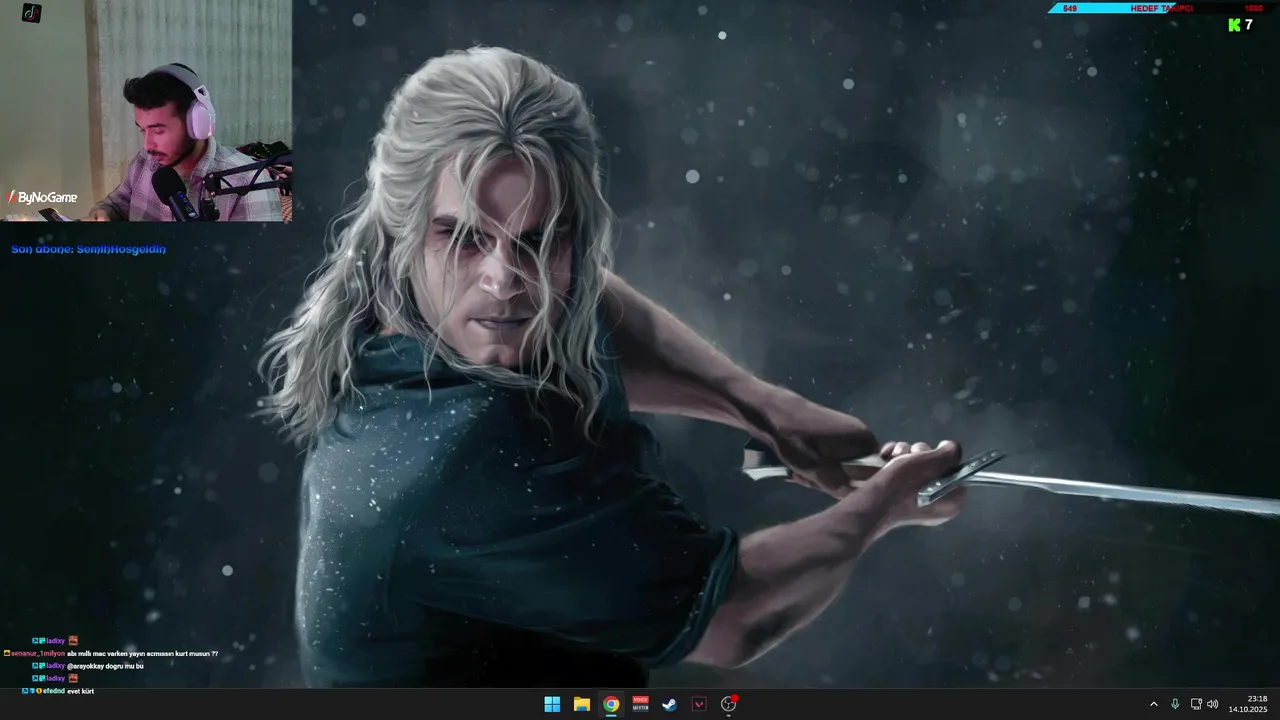Click efednd's 'evet kürt' chat message
Viewport: 1280px width, 720px height.
pyautogui.click(x=58, y=691)
